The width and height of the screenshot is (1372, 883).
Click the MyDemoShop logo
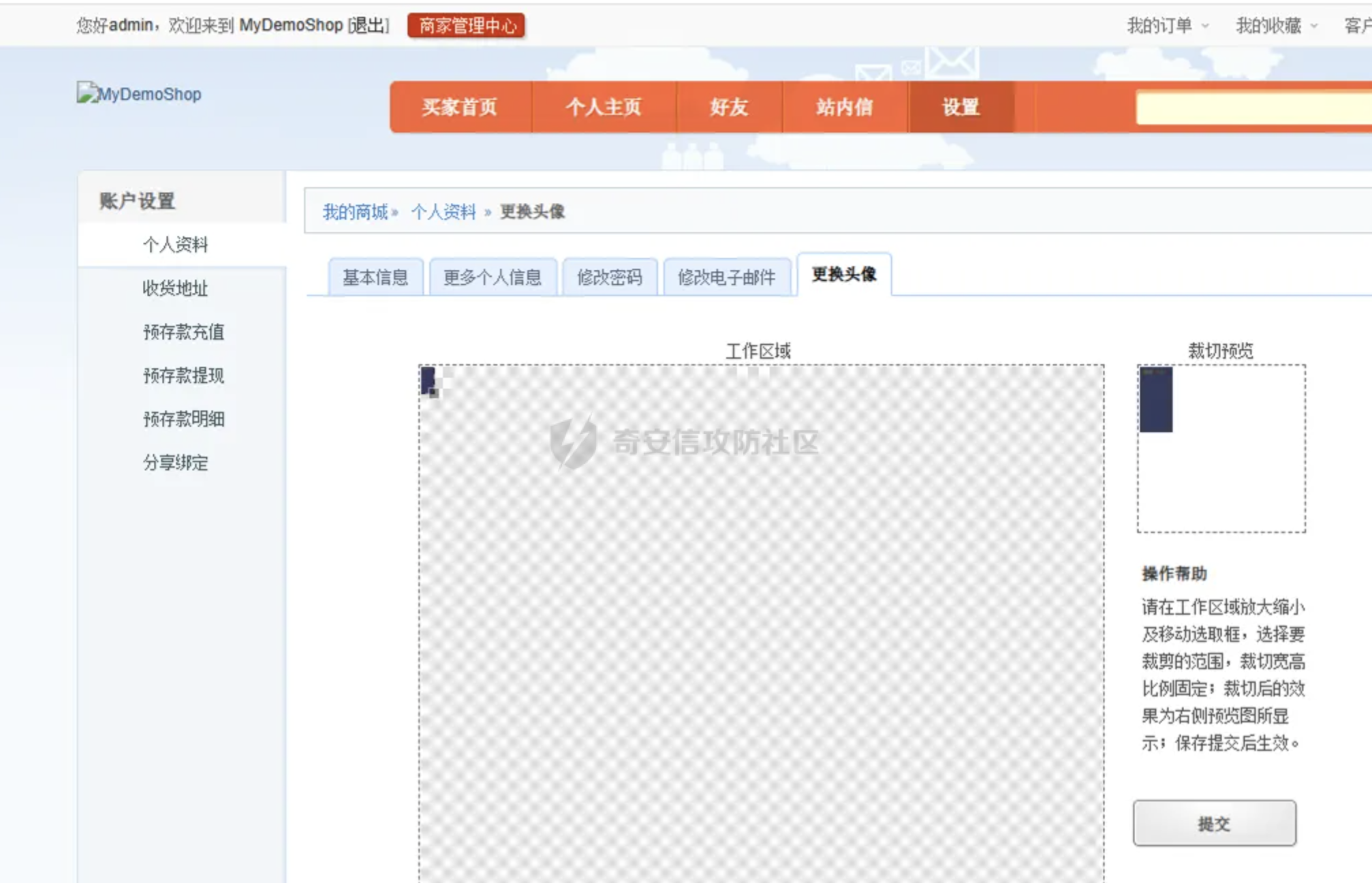(x=140, y=94)
